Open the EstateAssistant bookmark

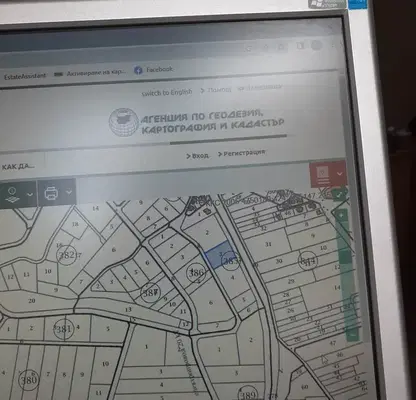tap(25, 76)
